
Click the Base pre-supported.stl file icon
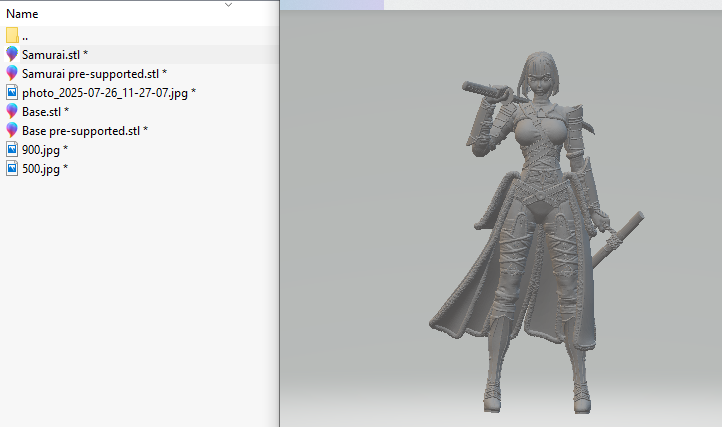coord(12,130)
